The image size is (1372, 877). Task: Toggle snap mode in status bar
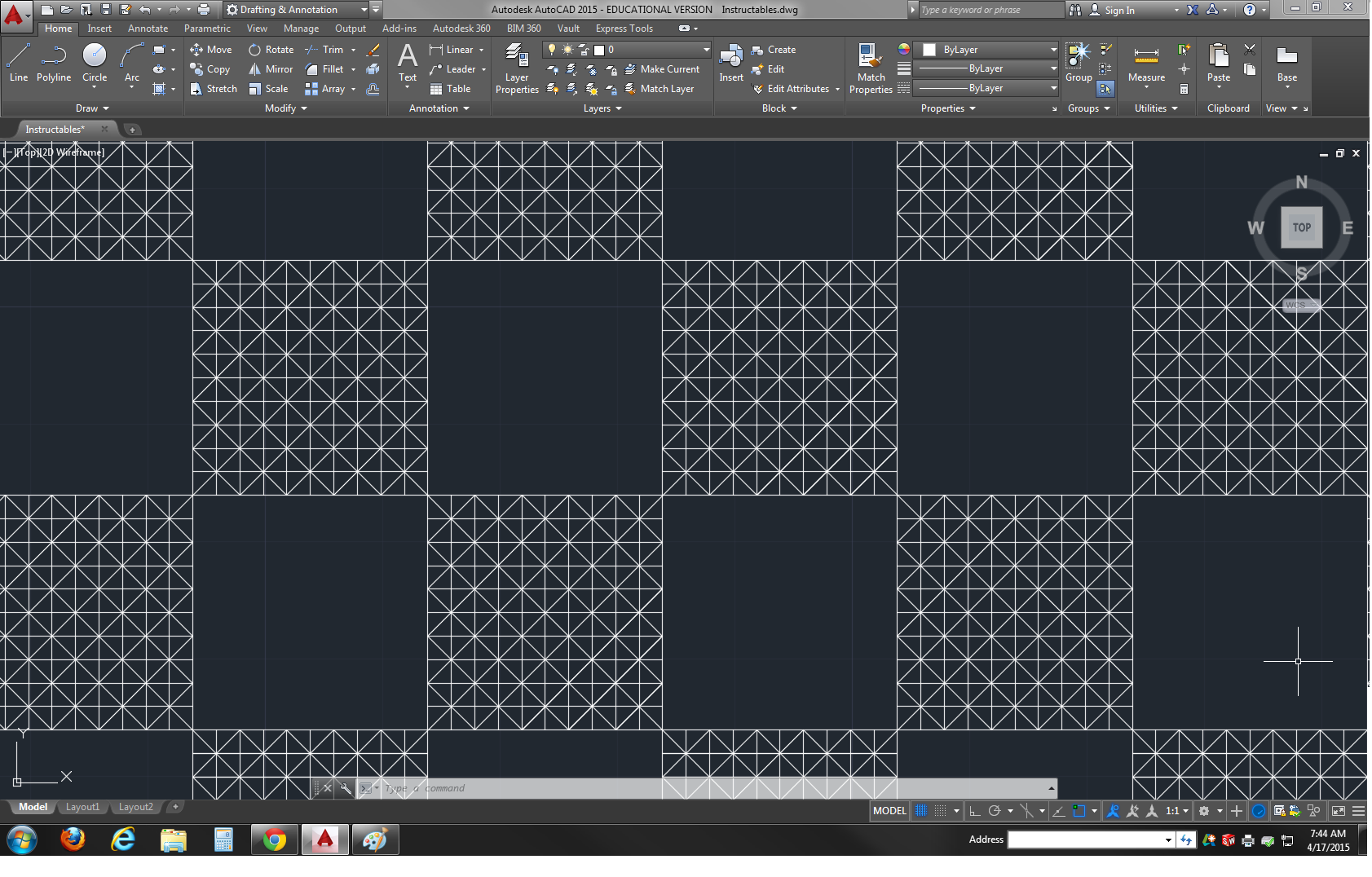pos(940,811)
